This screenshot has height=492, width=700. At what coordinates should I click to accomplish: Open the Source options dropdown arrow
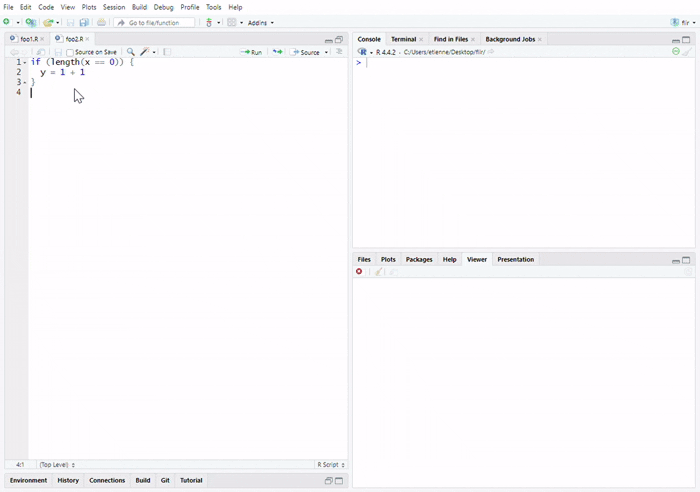pyautogui.click(x=326, y=52)
